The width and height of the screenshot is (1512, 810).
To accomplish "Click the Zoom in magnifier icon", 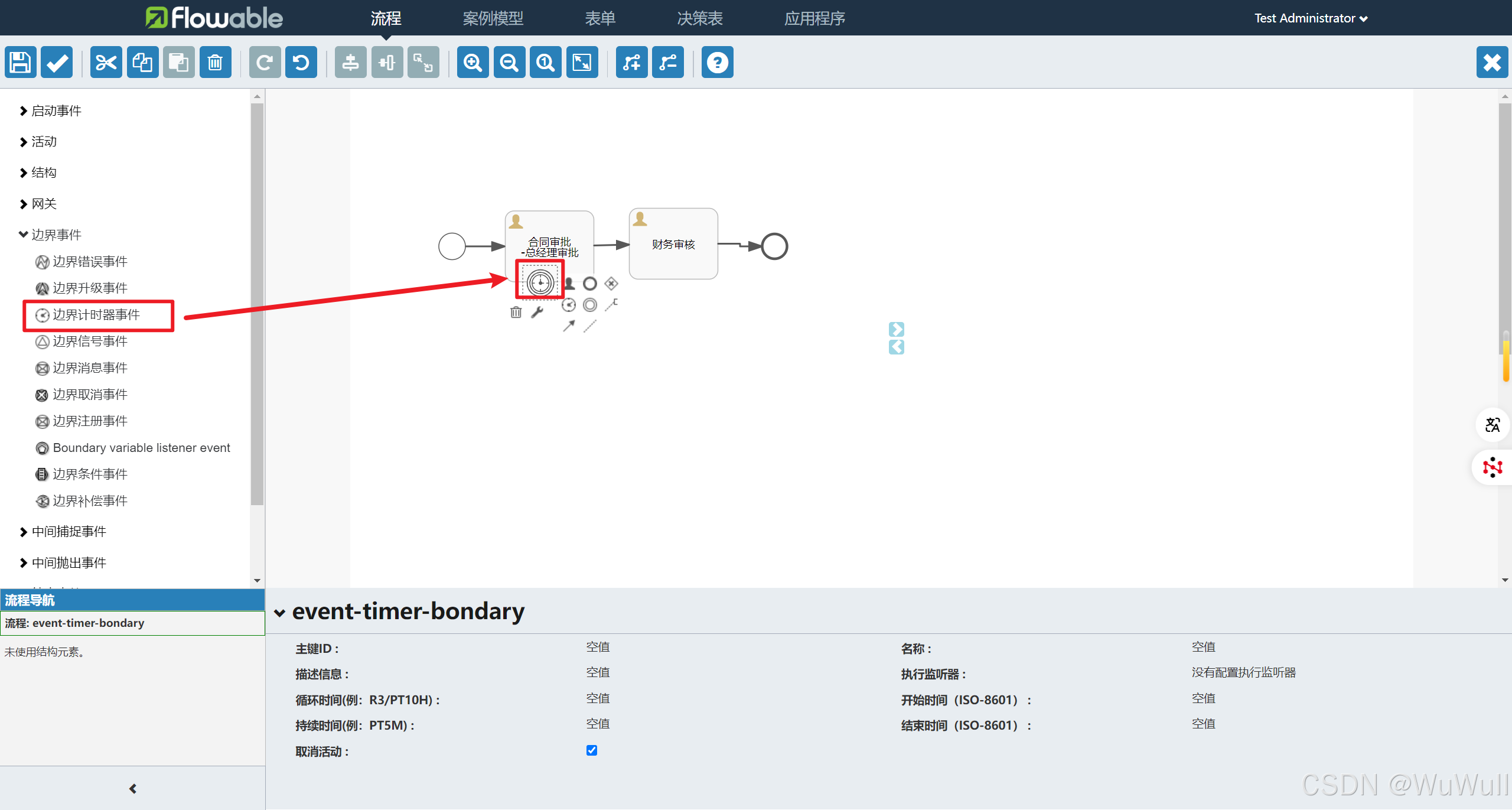I will click(x=472, y=62).
